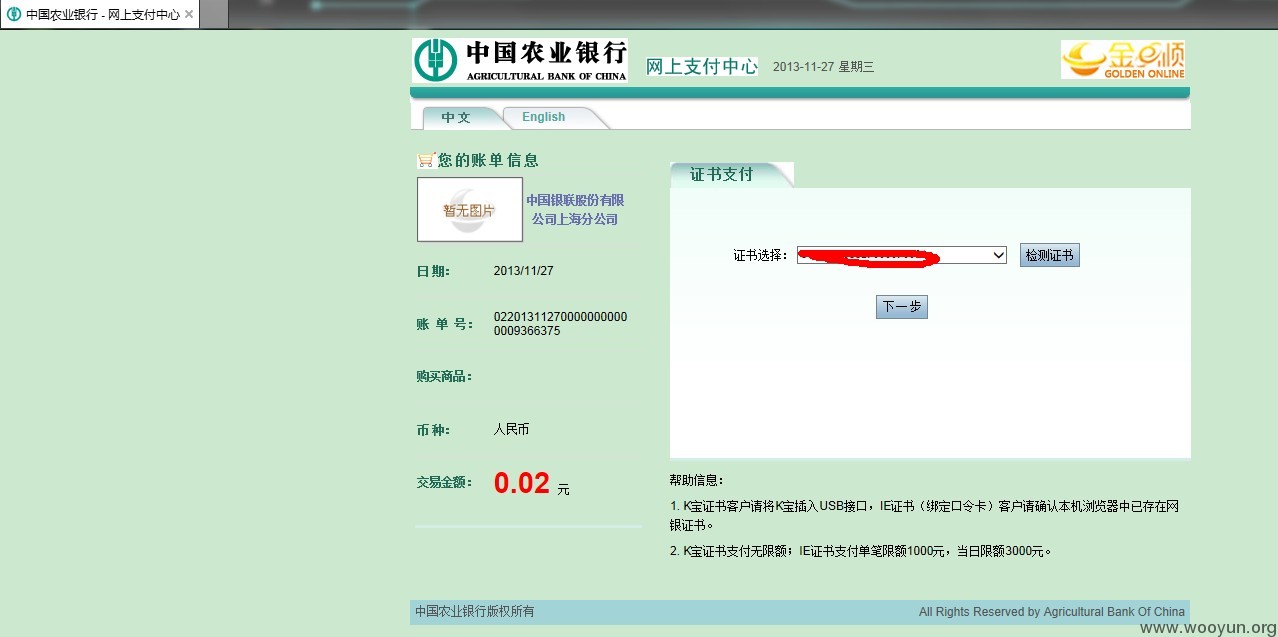
Task: Click help note about K宝插入USB接口
Action: (x=924, y=516)
